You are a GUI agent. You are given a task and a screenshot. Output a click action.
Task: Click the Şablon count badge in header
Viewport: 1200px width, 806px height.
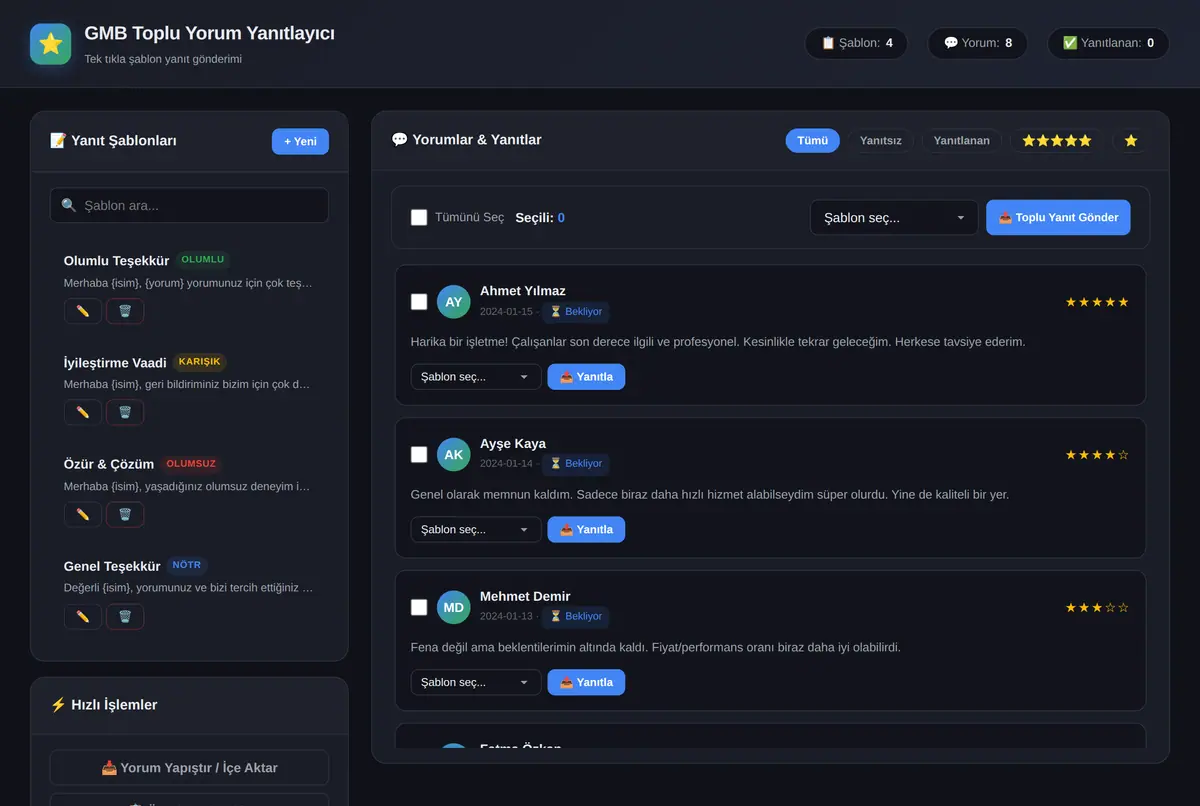click(856, 43)
